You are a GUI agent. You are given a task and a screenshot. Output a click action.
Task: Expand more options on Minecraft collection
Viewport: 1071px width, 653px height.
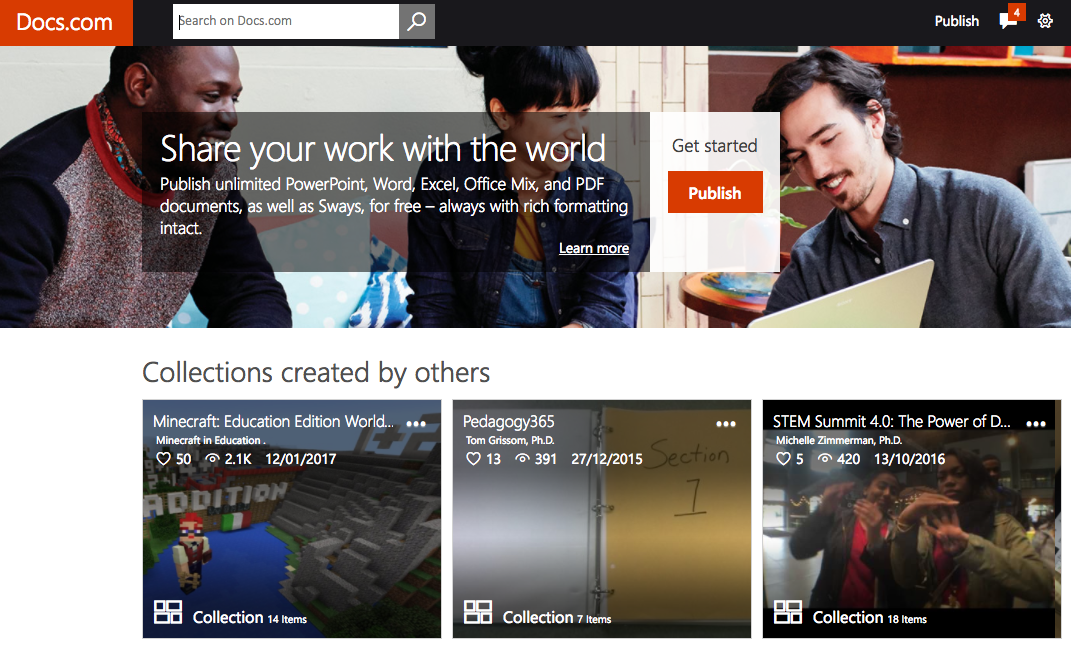pyautogui.click(x=416, y=423)
